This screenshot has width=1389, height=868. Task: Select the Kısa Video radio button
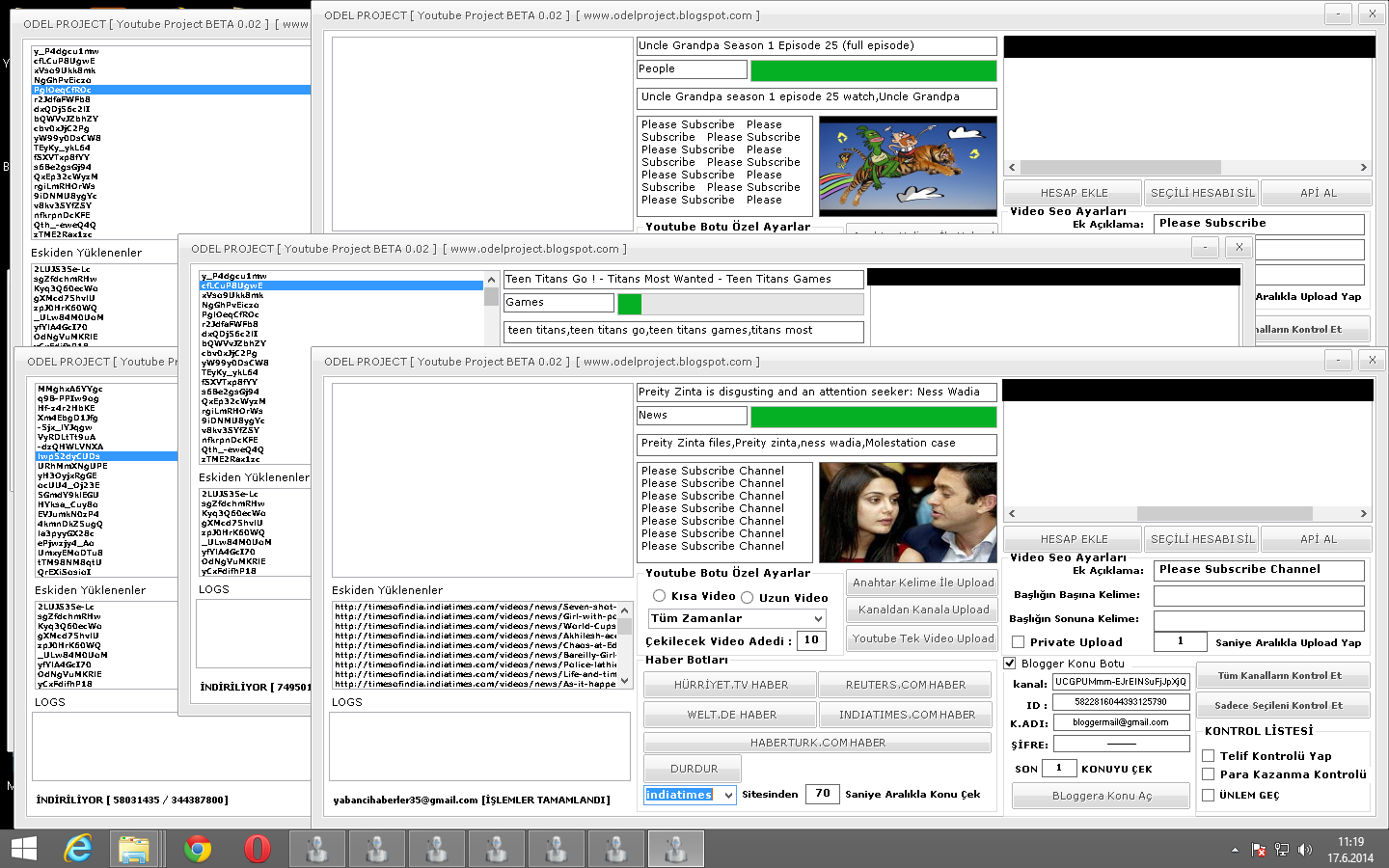click(659, 596)
